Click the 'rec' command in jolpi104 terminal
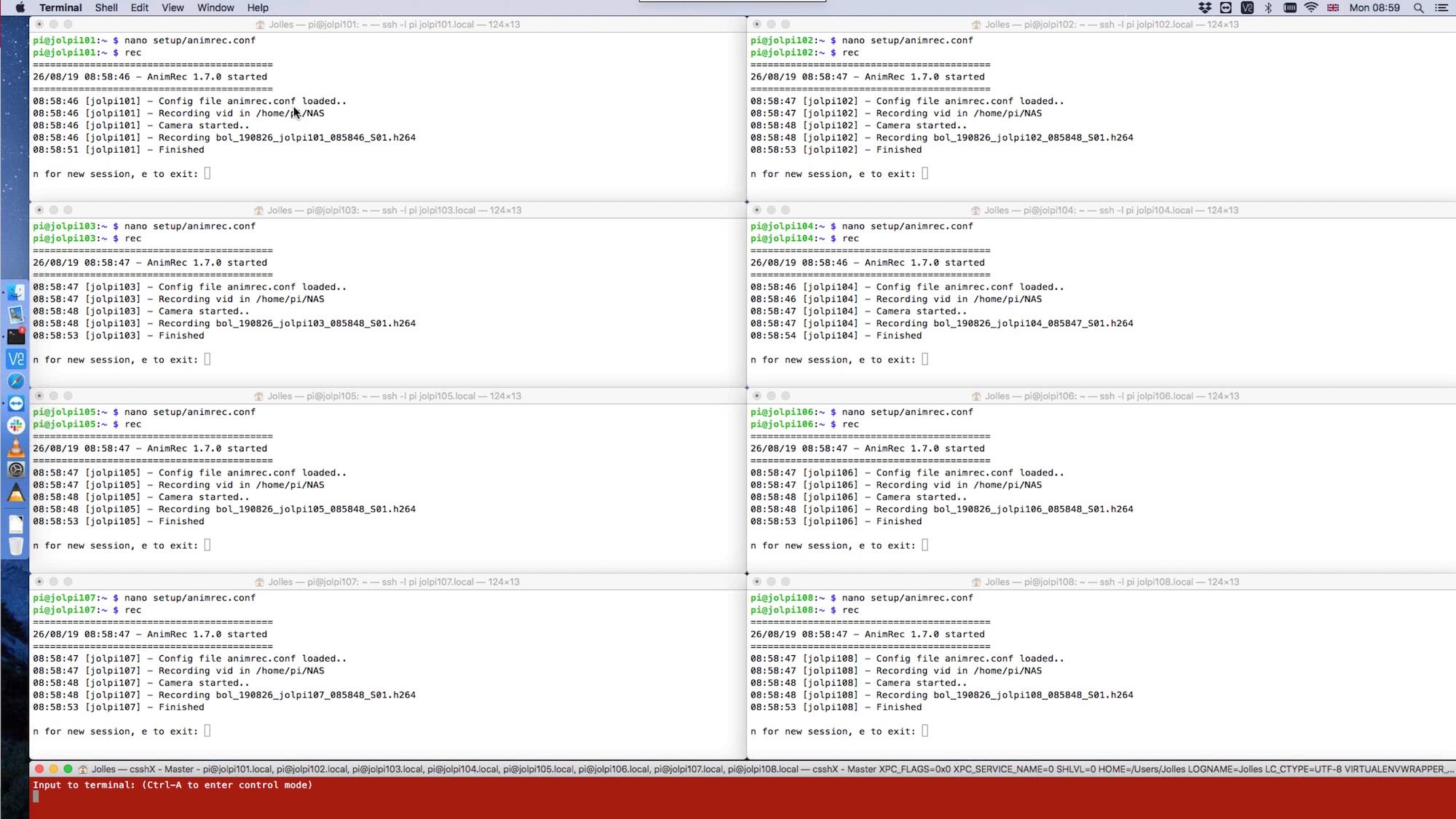The height and width of the screenshot is (819, 1456). [x=850, y=239]
